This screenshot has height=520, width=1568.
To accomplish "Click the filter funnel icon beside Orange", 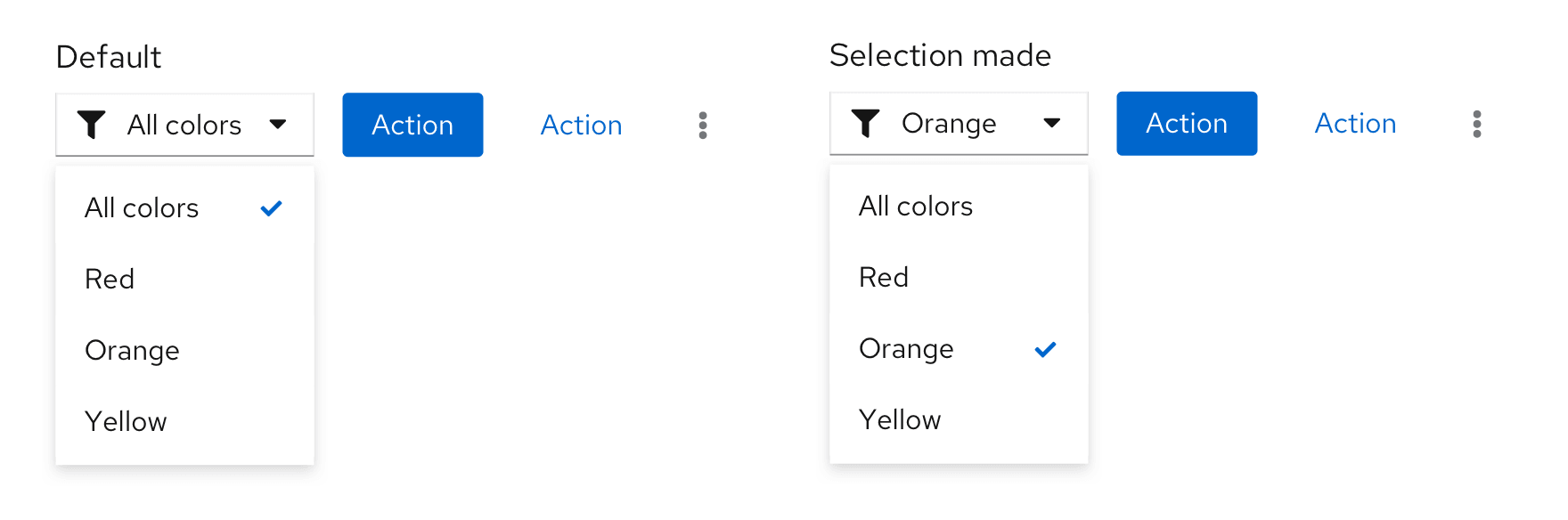I will 865,123.
